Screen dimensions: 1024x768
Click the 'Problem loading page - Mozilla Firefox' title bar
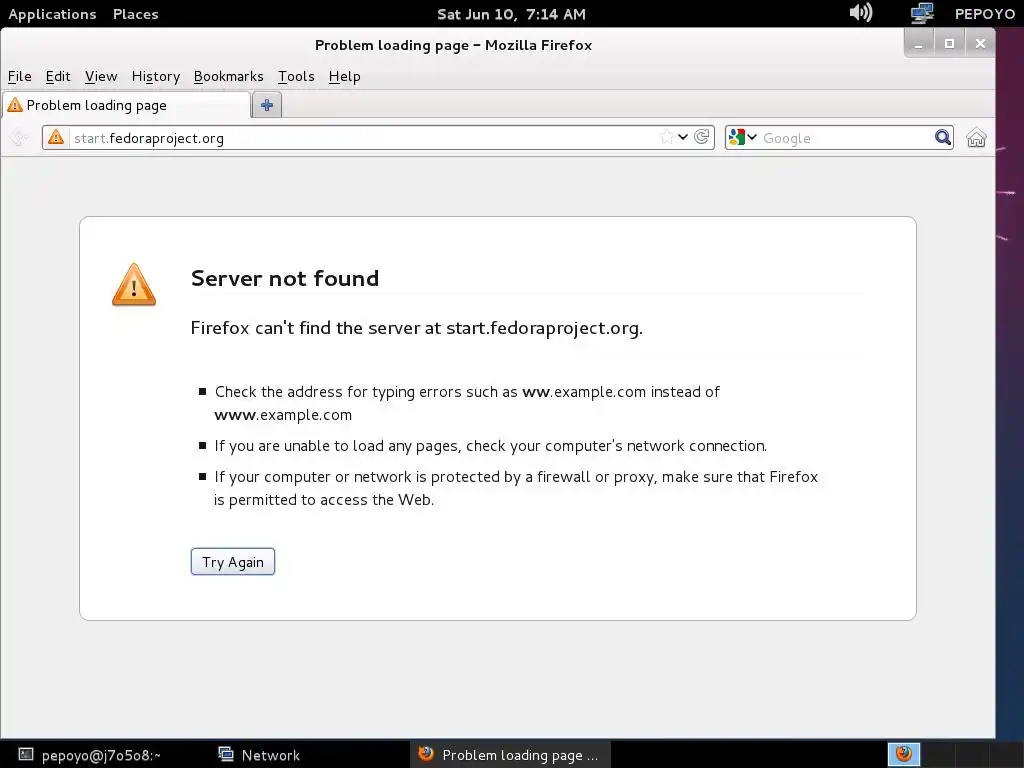coord(453,45)
